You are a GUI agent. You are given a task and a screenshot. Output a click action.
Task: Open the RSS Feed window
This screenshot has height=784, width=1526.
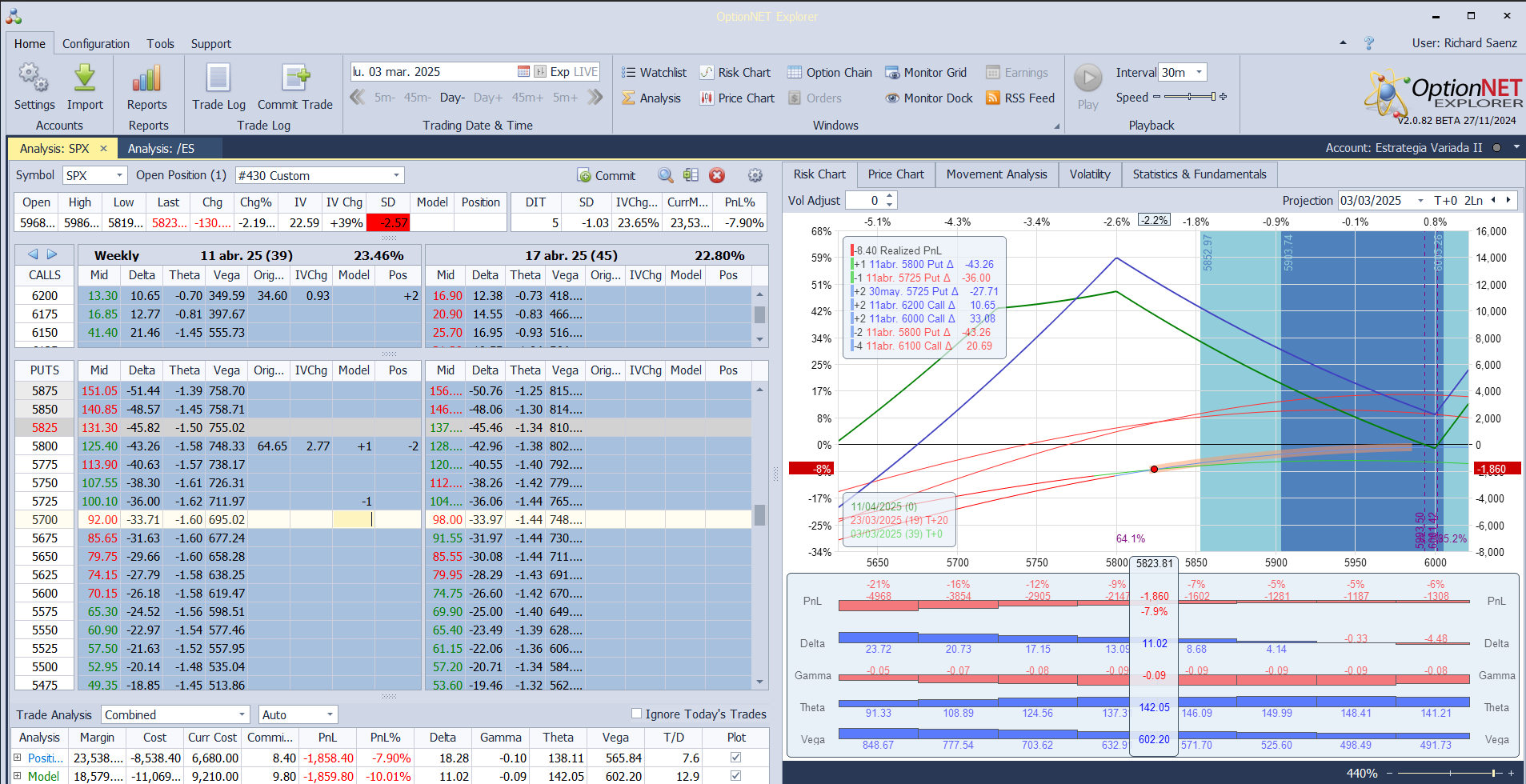click(1020, 98)
